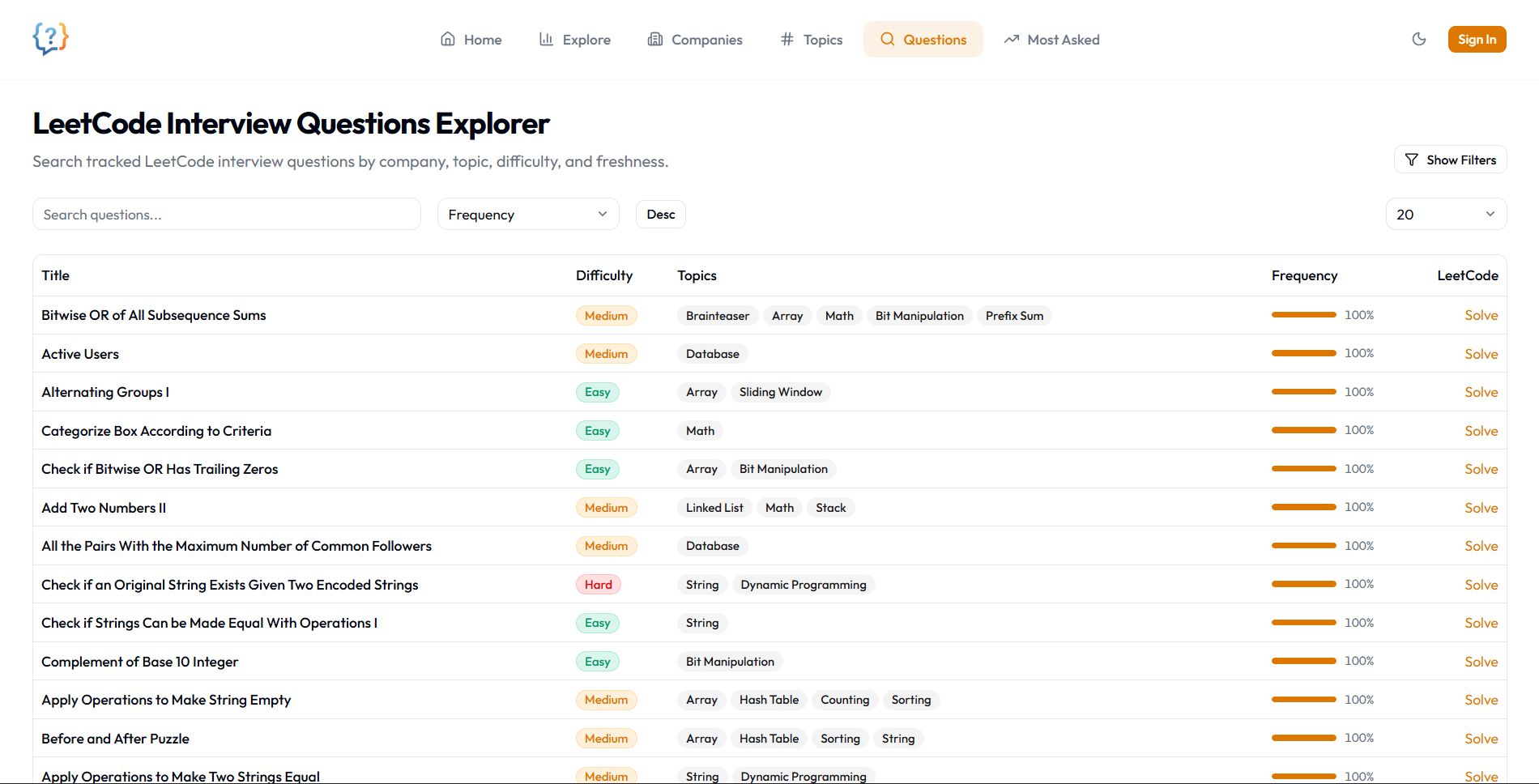The image size is (1539, 784).
Task: Click Hash Table tag on Before and After Puzzle row
Action: point(769,739)
